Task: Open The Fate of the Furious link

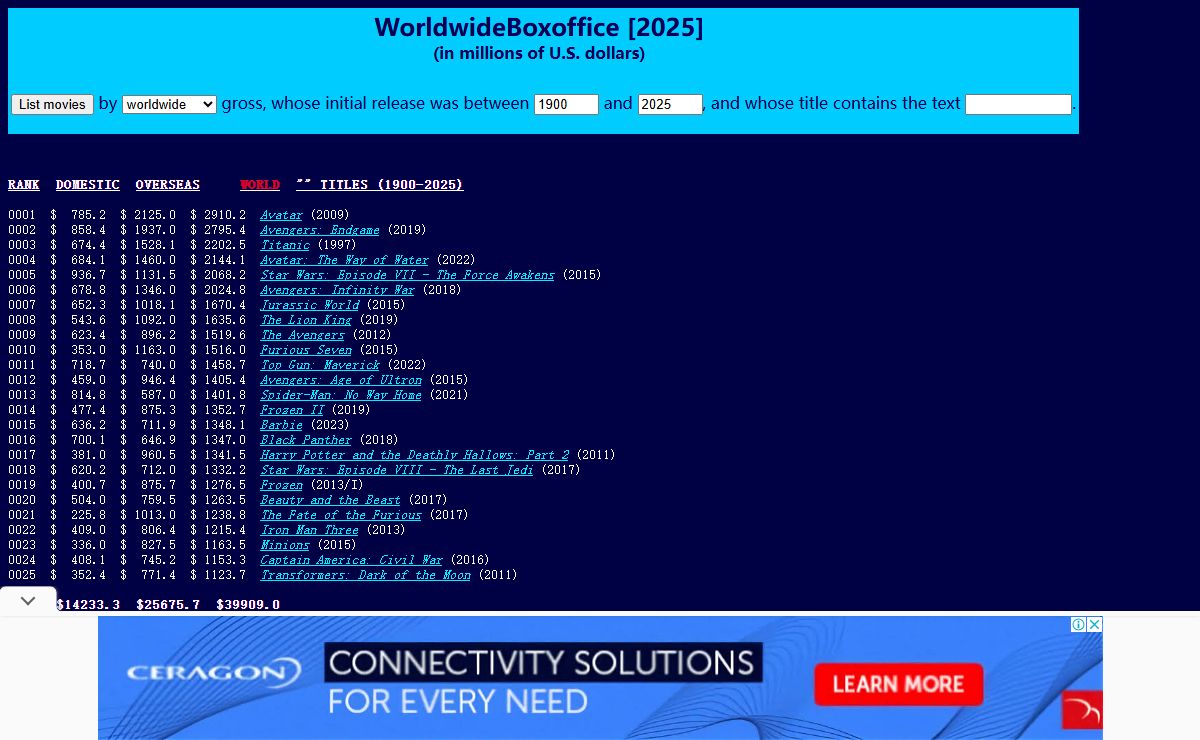Action: click(341, 515)
